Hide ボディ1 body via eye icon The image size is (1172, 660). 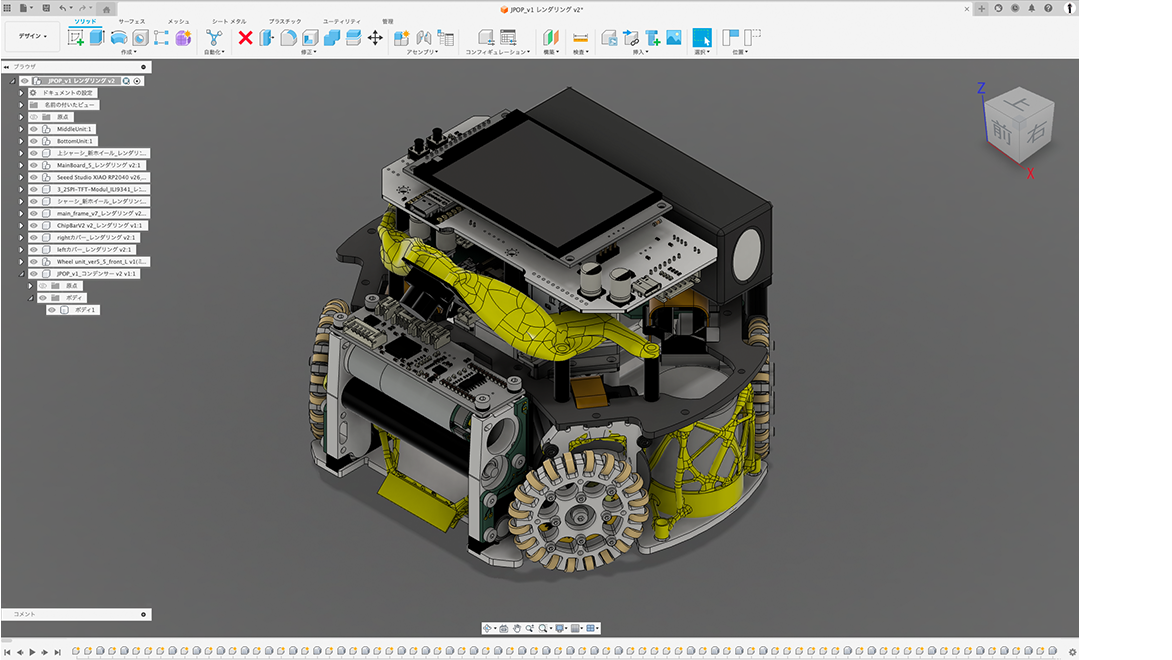[52, 310]
